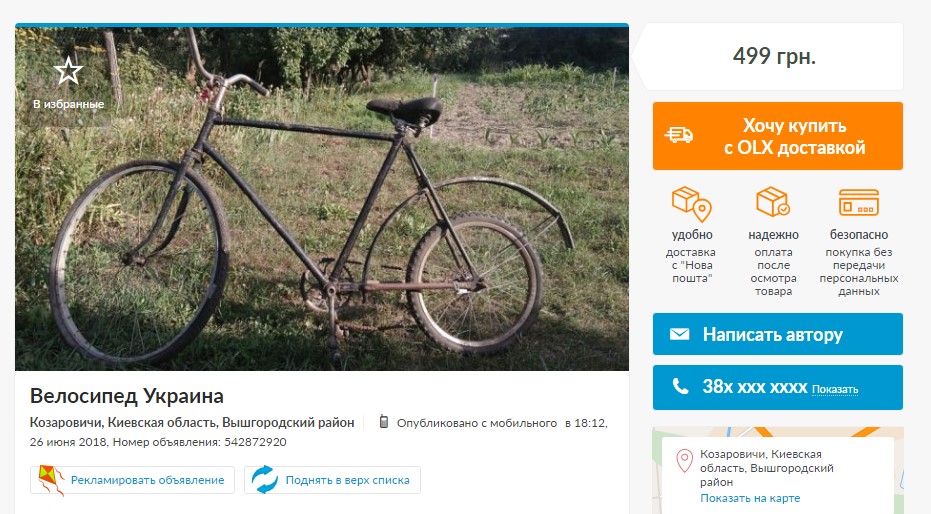
Task: Click the favorites star icon
Action: click(x=68, y=72)
